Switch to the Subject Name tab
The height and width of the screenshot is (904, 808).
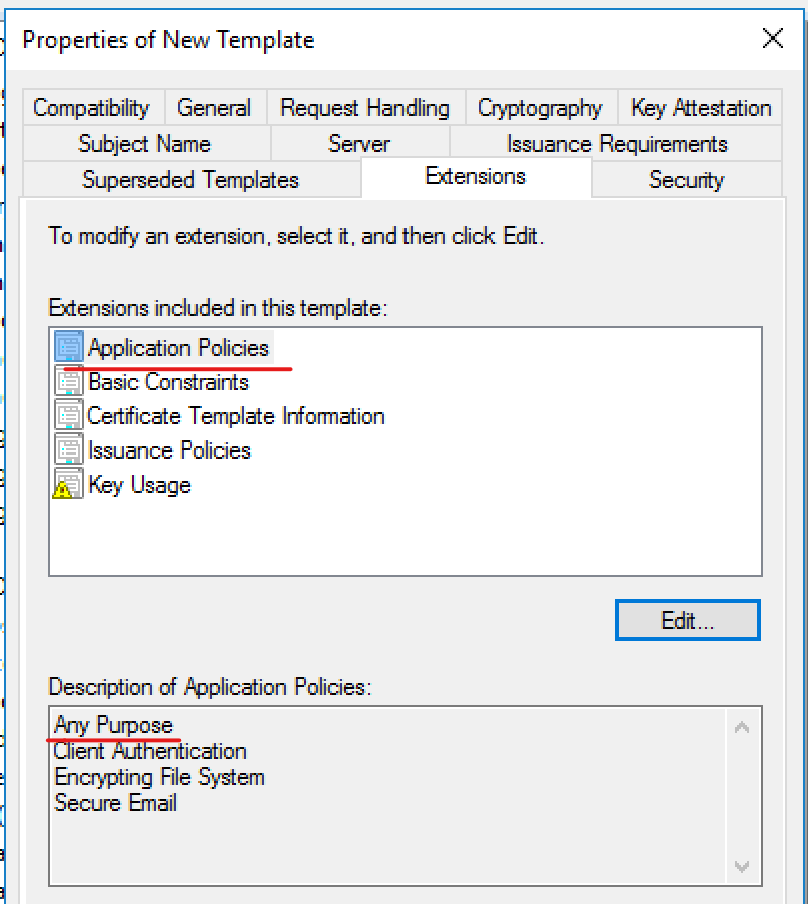tap(145, 144)
